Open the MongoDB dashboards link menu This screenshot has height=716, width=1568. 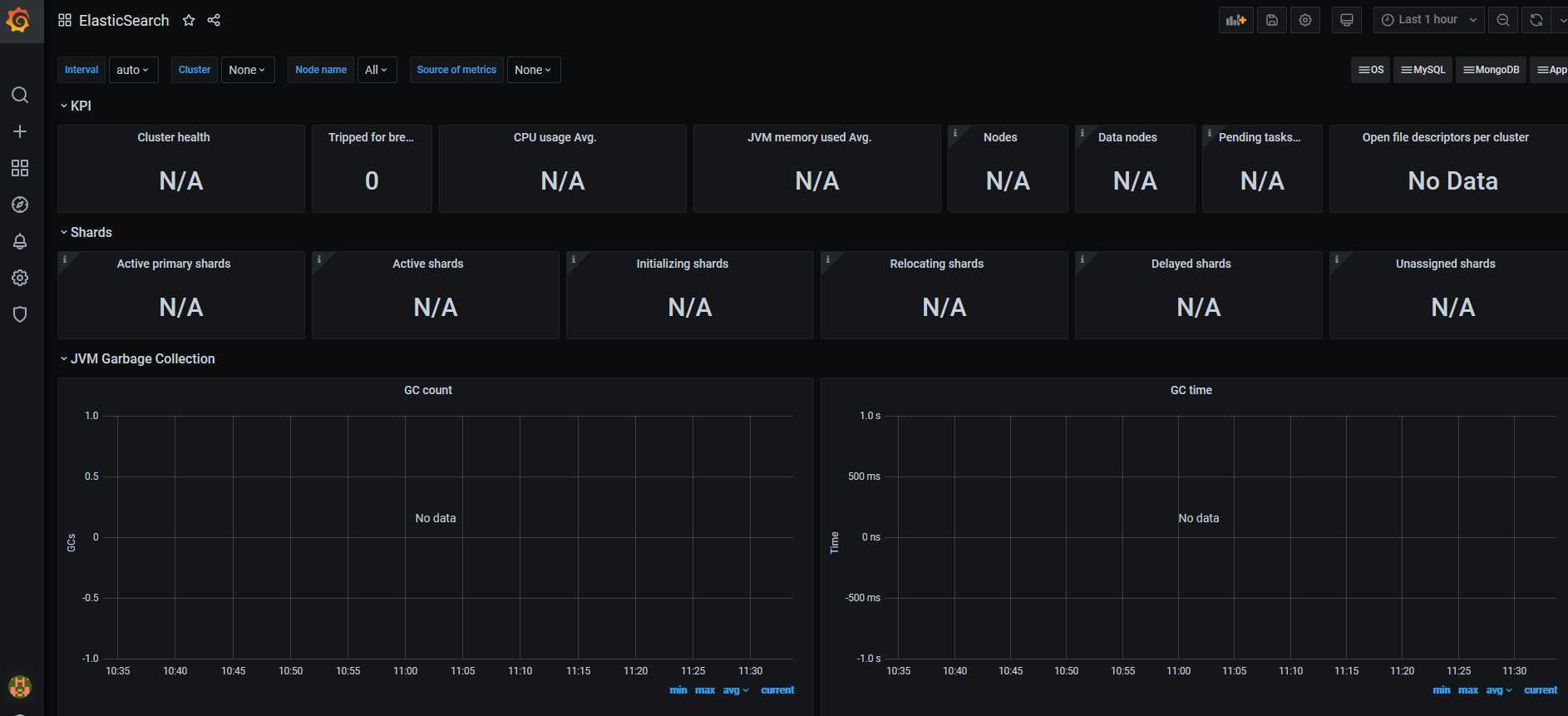1491,70
